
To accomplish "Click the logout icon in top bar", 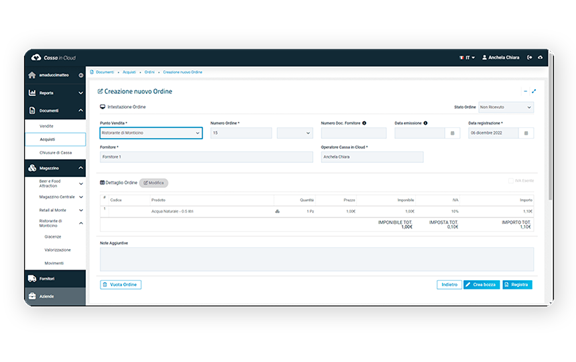I will pos(529,57).
